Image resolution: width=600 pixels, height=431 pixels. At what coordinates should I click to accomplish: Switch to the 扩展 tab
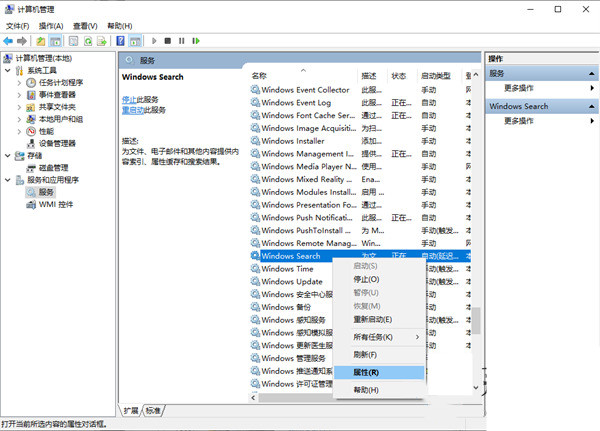(131, 411)
